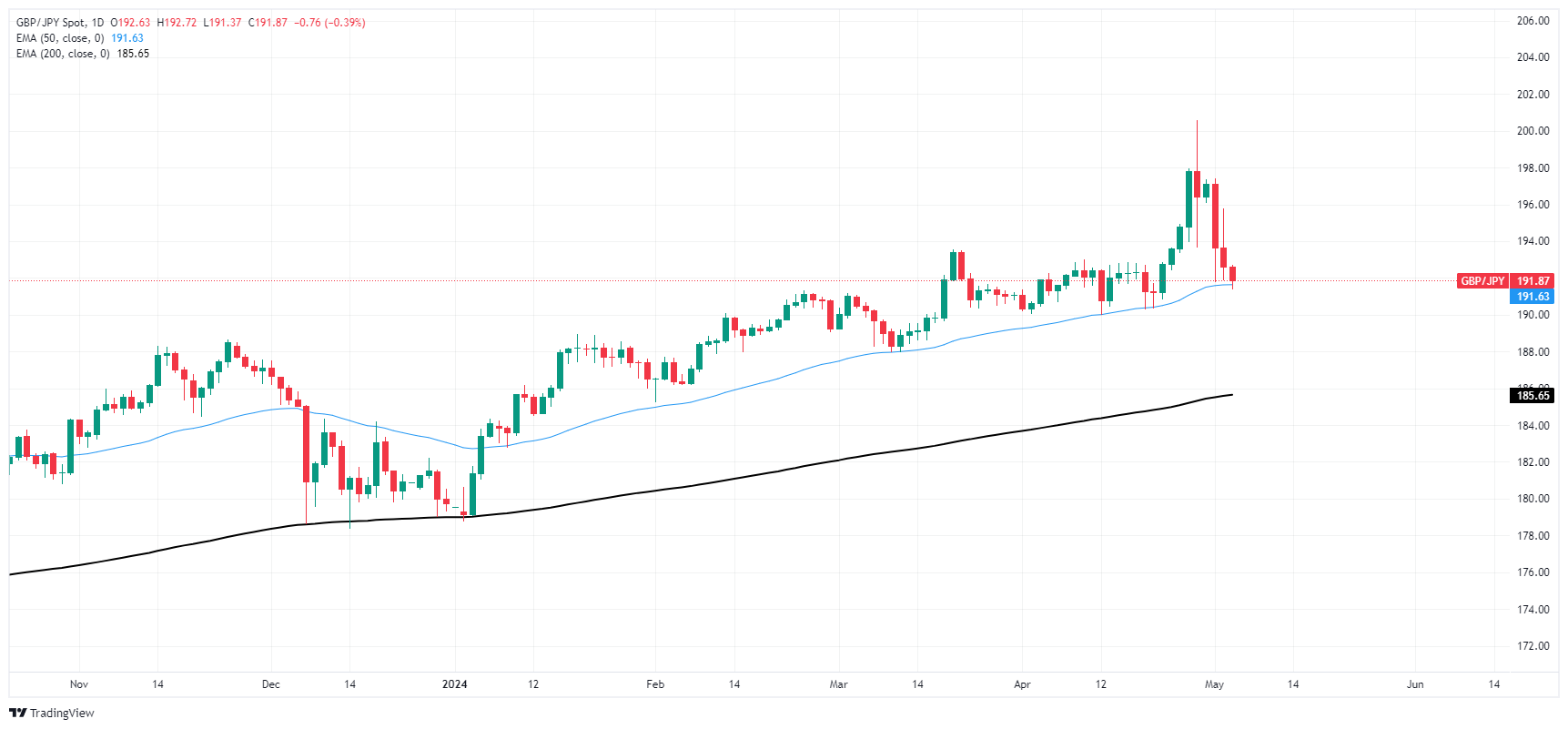Click the 172.00 price axis label
1568x729 pixels.
coord(1532,646)
